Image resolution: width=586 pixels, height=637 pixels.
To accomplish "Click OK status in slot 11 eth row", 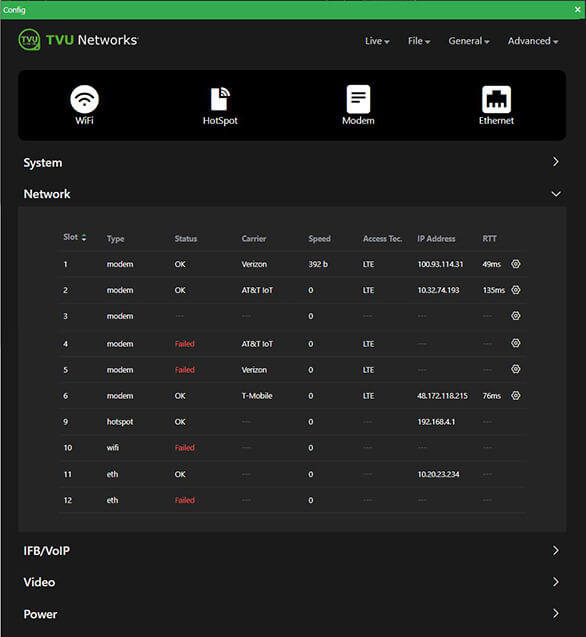I will point(180,474).
